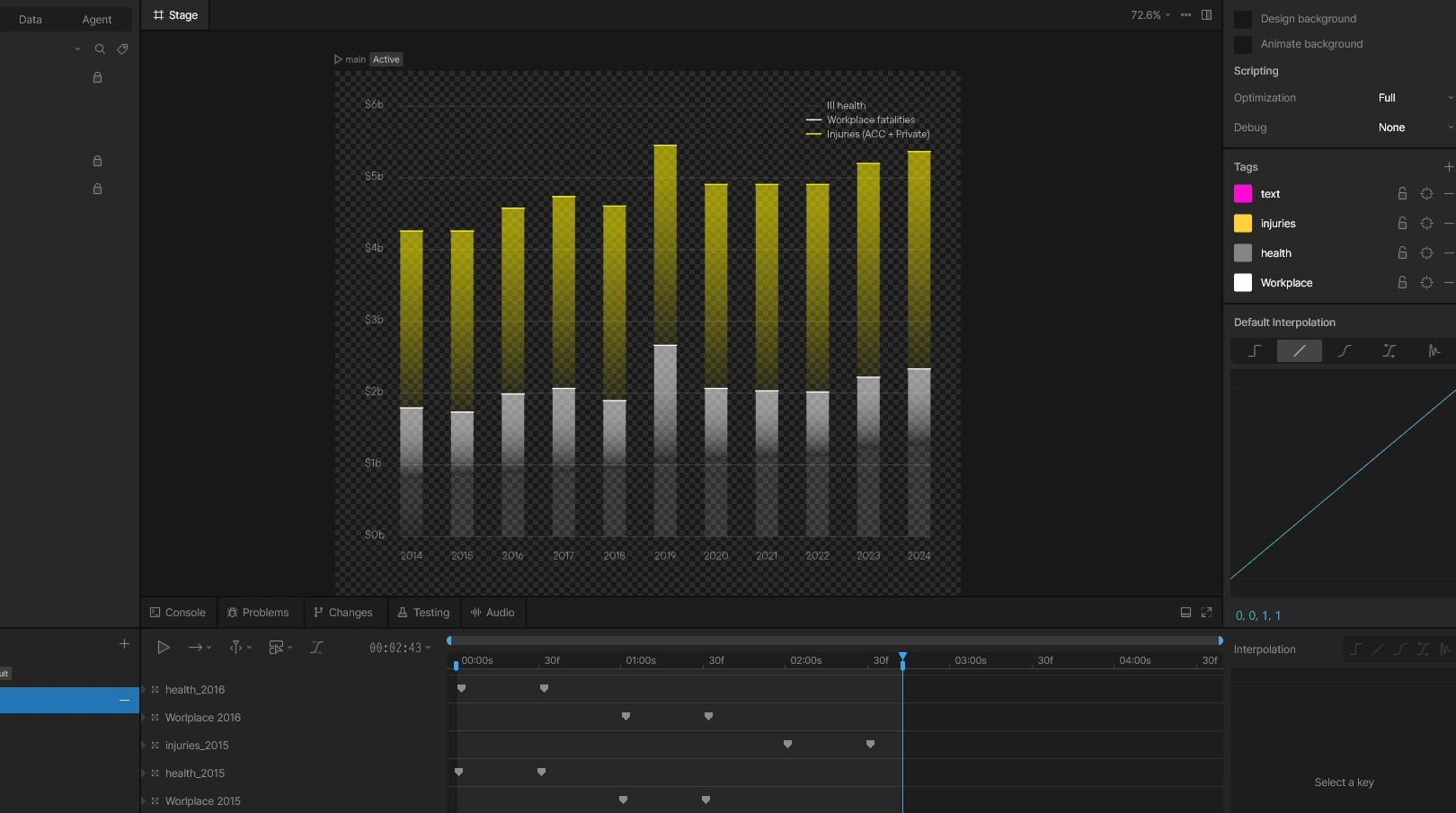1456x813 pixels.
Task: Add a new tag with the plus icon
Action: [x=1448, y=167]
